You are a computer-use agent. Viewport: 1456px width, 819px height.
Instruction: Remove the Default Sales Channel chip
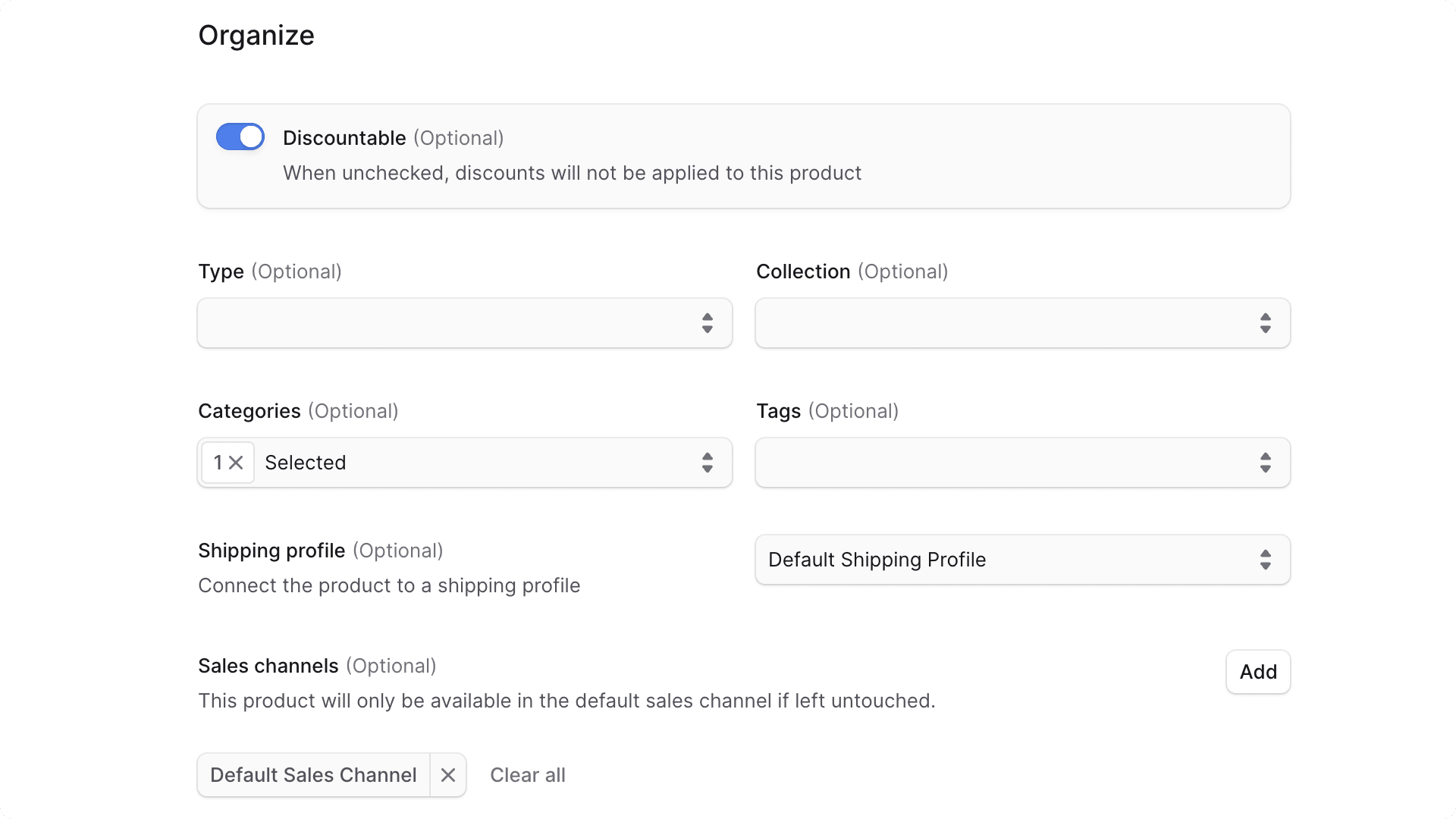tap(447, 775)
